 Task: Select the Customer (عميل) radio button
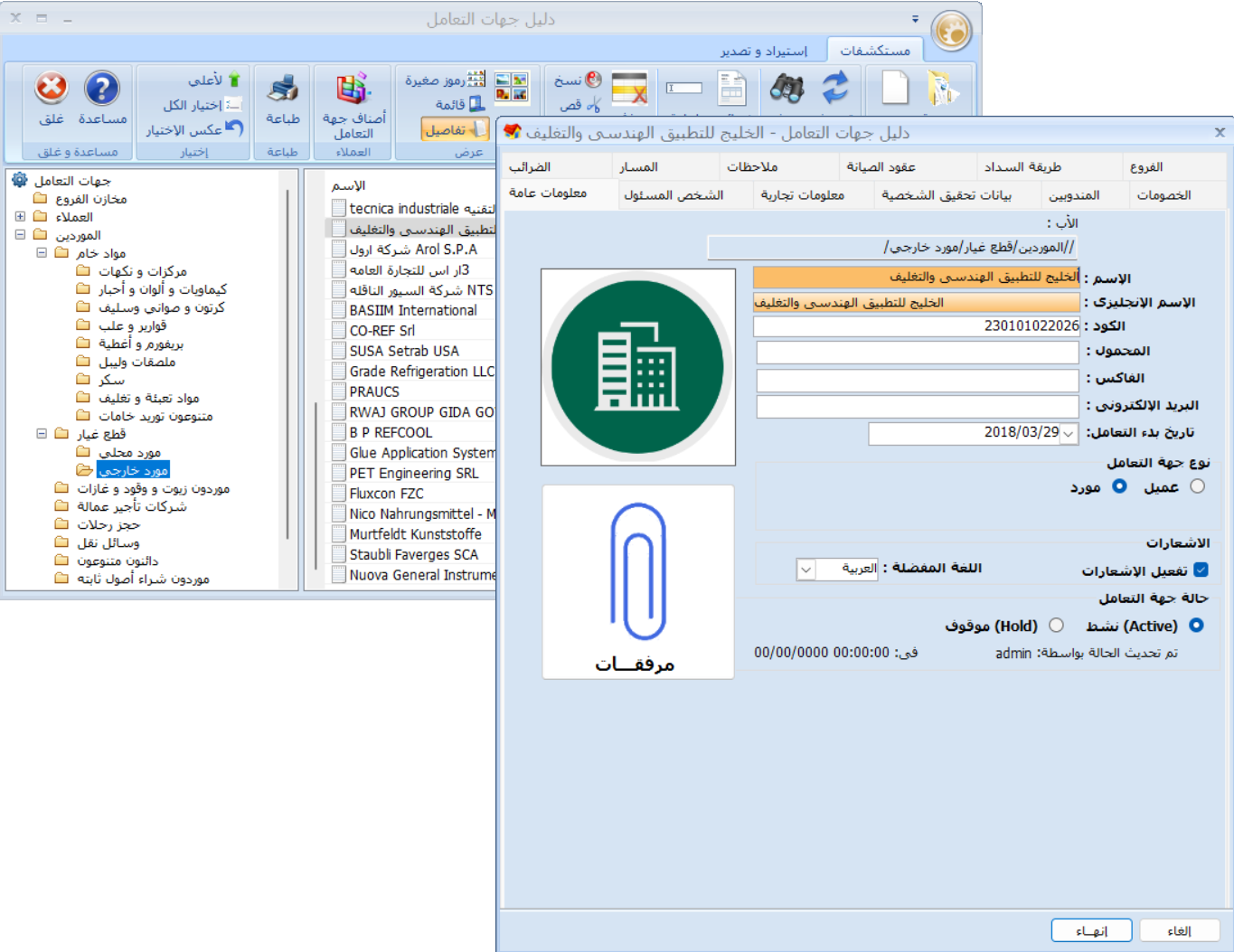(x=1198, y=486)
